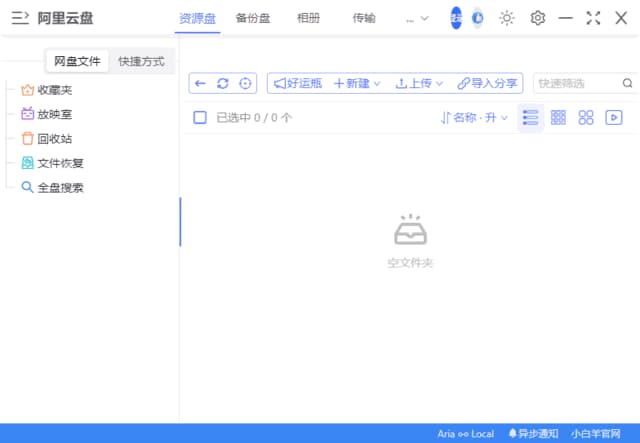Click the 好运瓶 button

pyautogui.click(x=298, y=84)
